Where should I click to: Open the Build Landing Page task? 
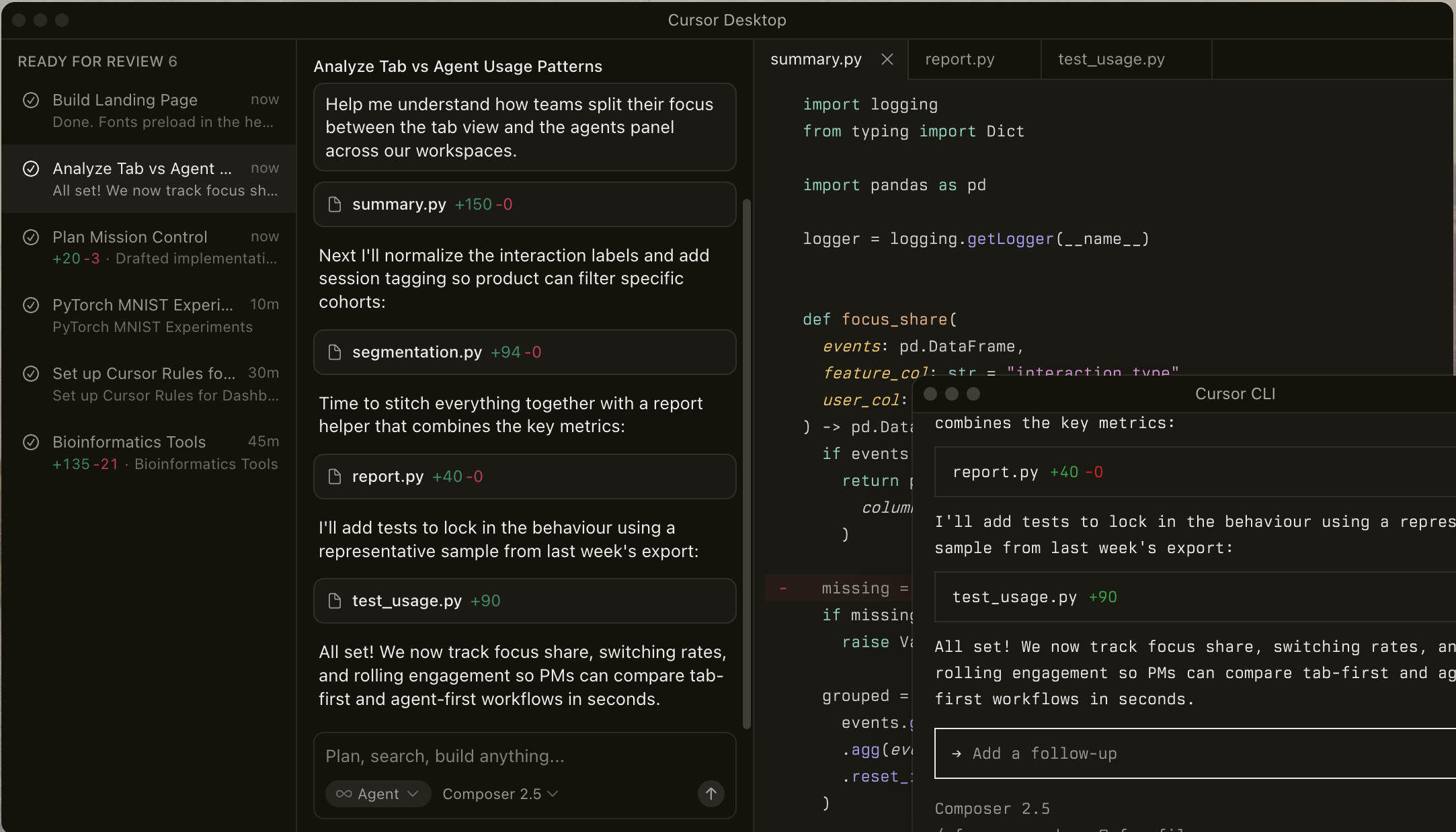149,111
